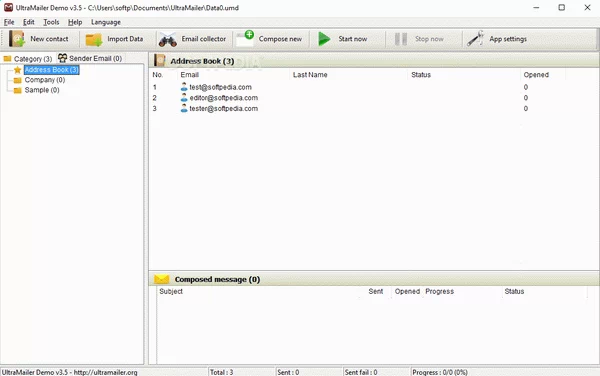This screenshot has width=600, height=376.
Task: Click the composed messages Opened column header
Action: tap(407, 291)
